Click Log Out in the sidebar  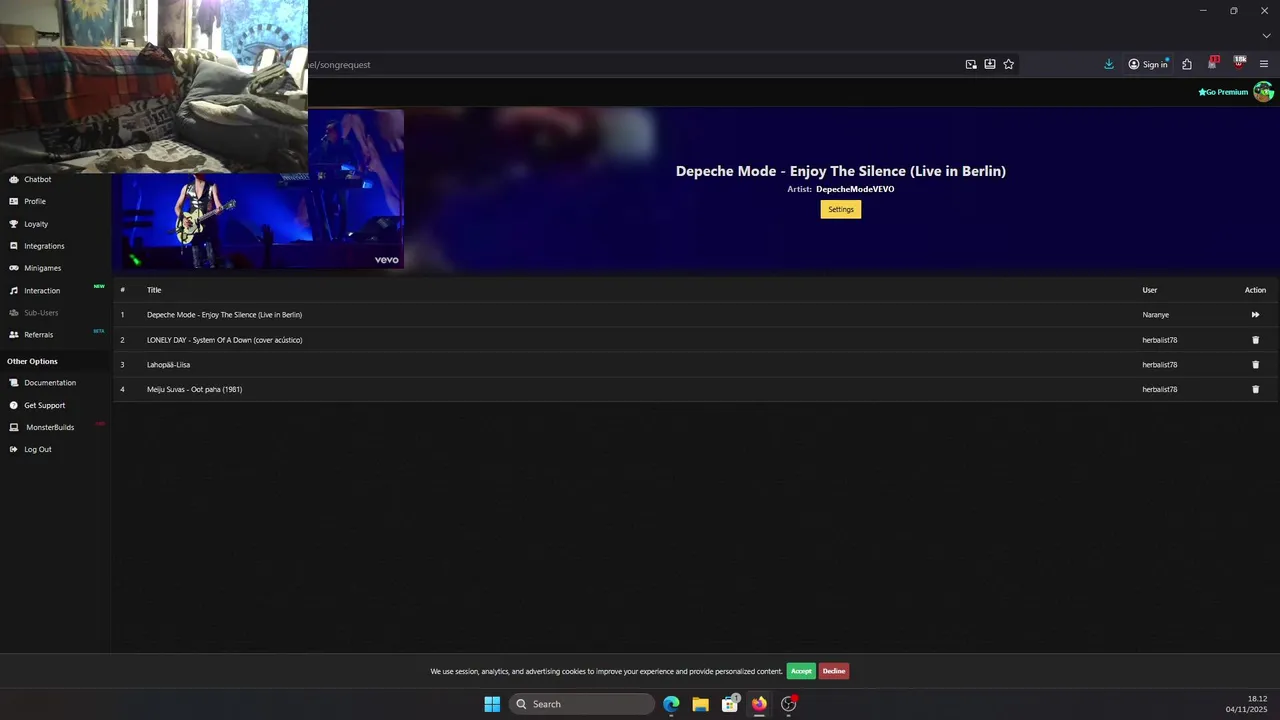point(38,449)
